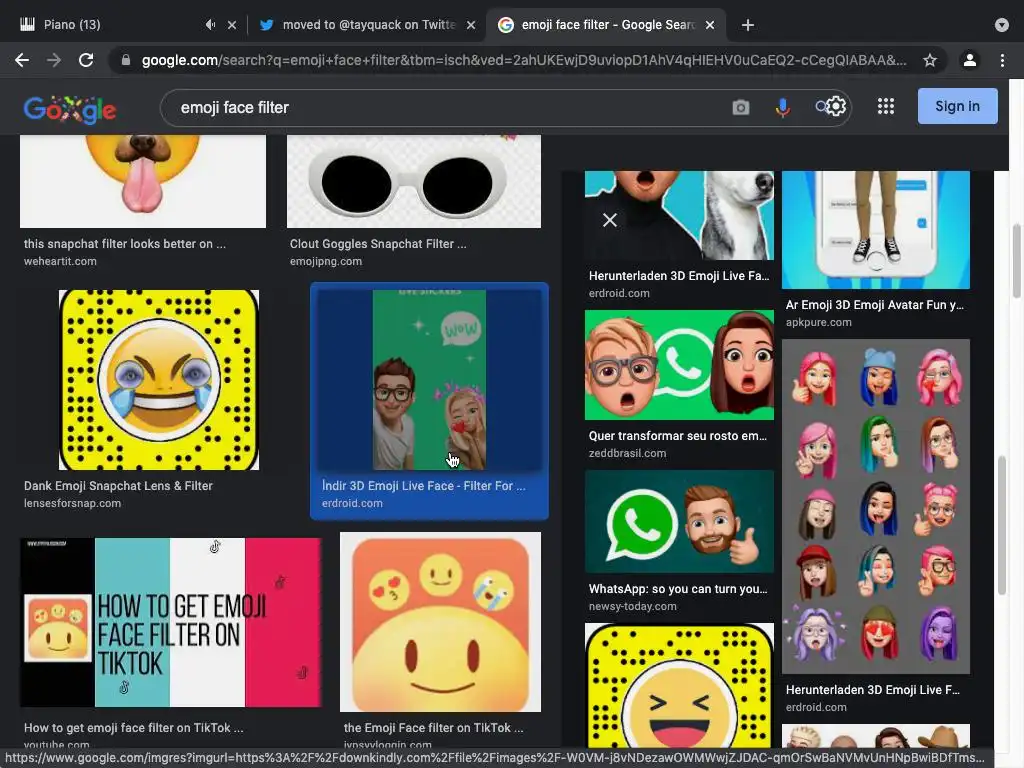
Task: Click the Sign in button
Action: pyautogui.click(x=957, y=106)
